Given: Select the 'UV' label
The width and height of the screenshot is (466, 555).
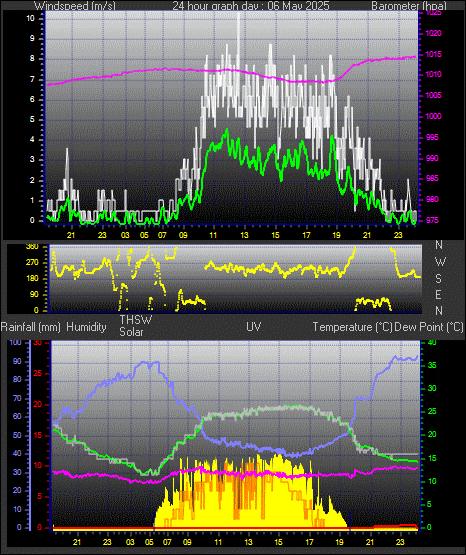Looking at the screenshot, I should (x=254, y=326).
